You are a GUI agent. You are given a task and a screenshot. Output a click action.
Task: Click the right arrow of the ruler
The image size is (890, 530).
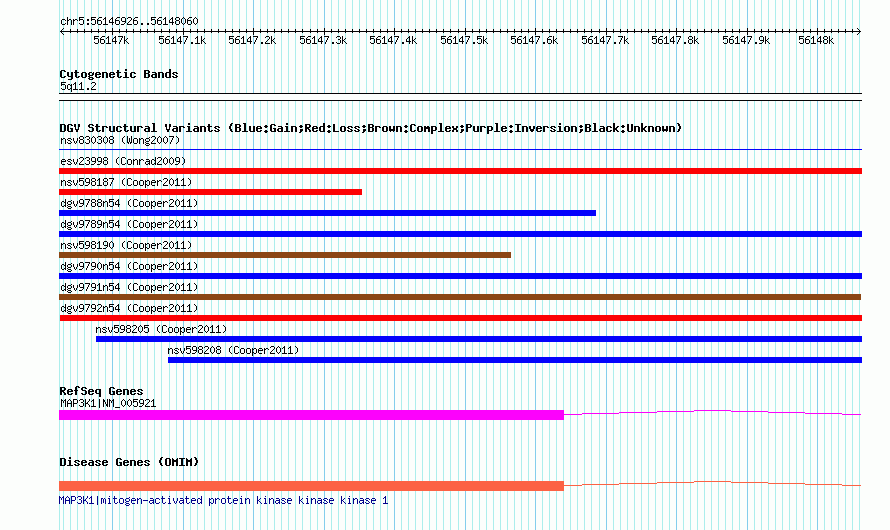(859, 32)
